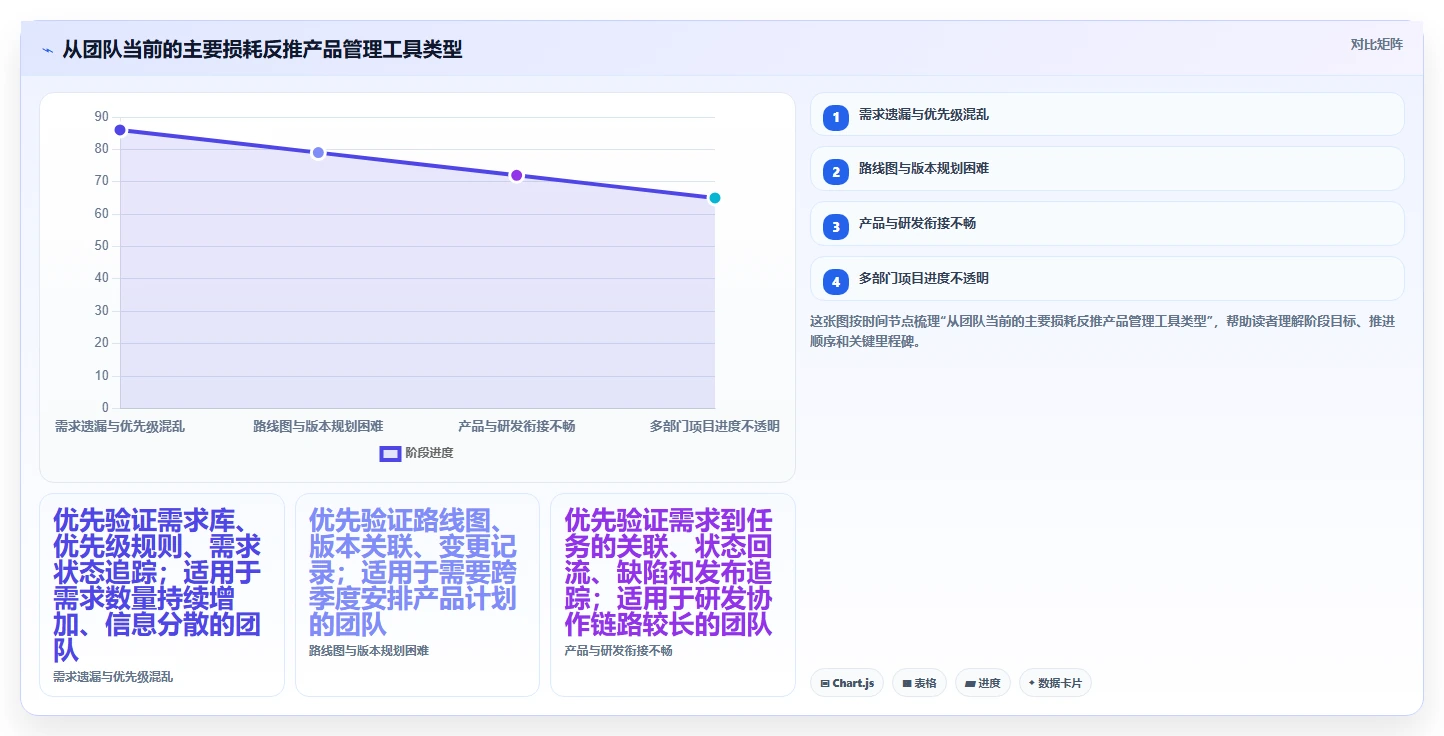Viewport: 1444px width, 736px height.
Task: Click the 进度 tag
Action: pos(983,683)
